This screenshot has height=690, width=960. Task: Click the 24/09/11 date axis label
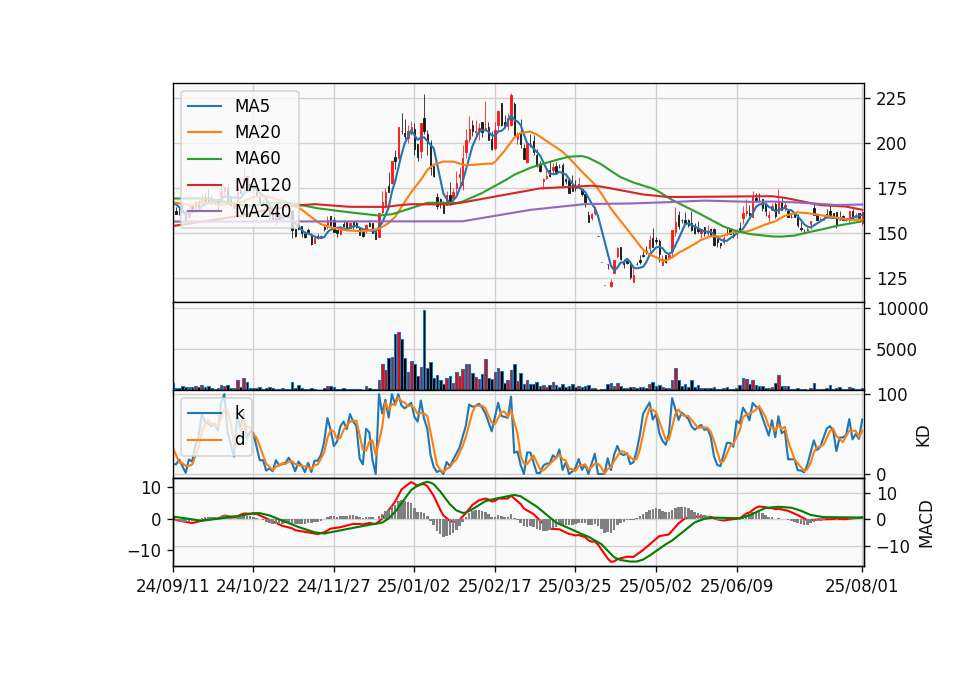point(173,586)
